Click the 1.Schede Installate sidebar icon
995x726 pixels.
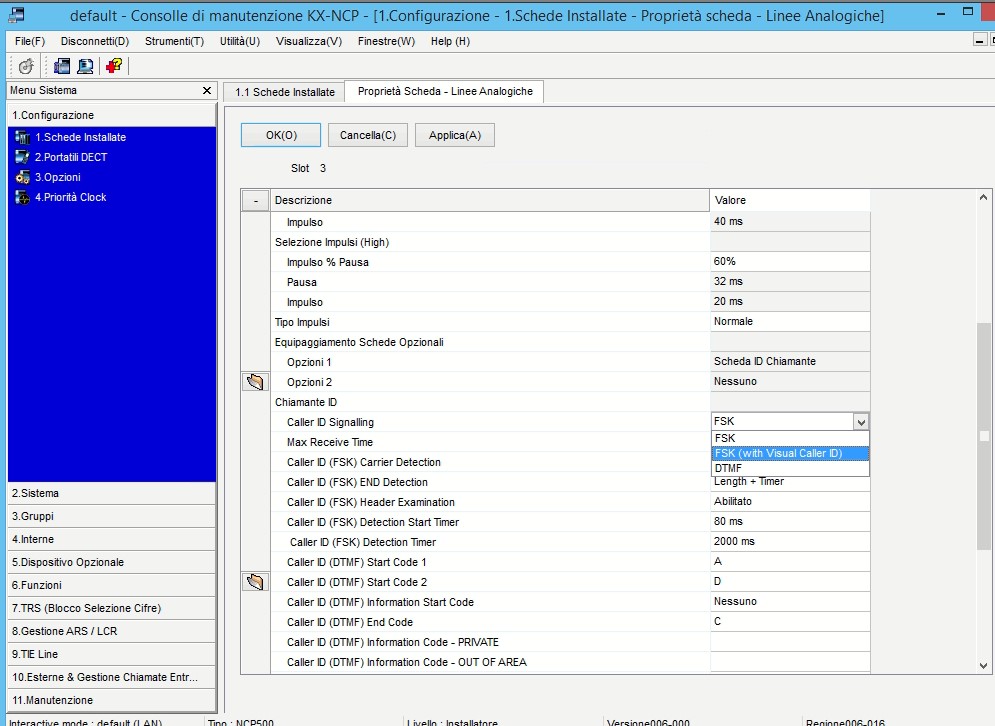click(22, 137)
